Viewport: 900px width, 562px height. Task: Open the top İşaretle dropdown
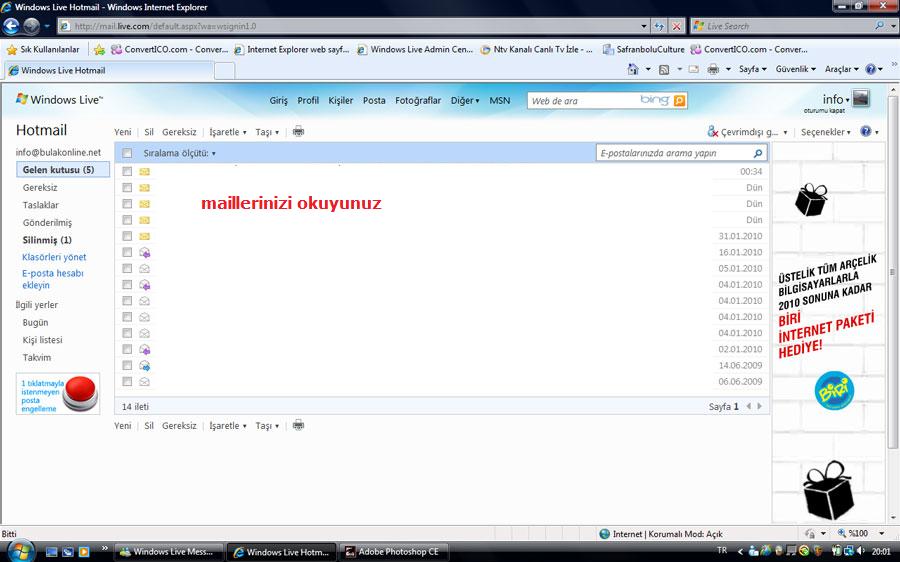(228, 132)
